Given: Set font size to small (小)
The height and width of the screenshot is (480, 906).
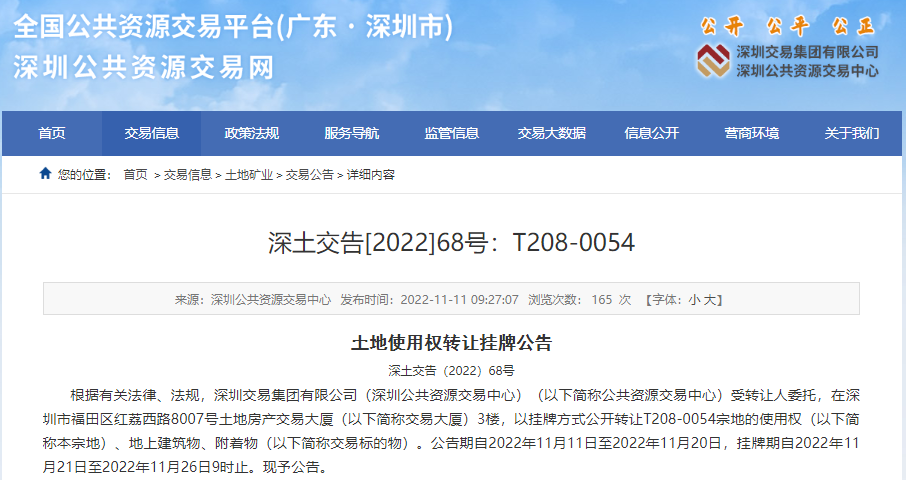Looking at the screenshot, I should [694, 299].
